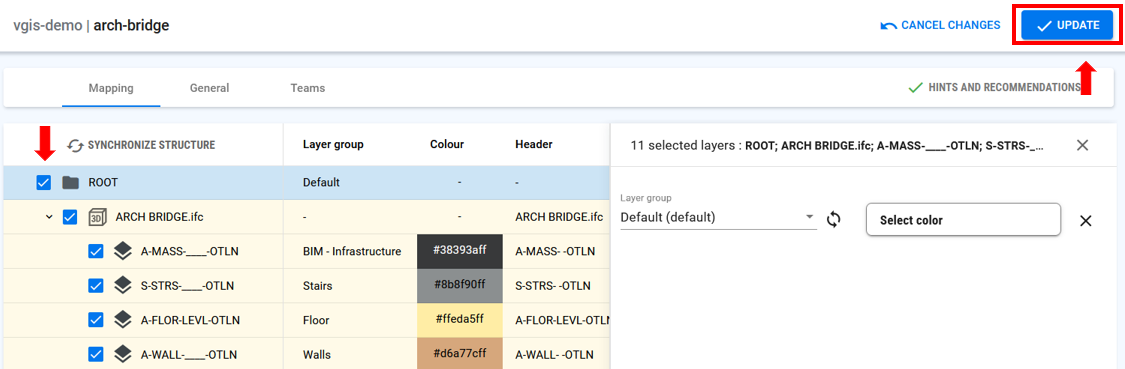This screenshot has width=1125, height=369.
Task: Close the 11 selected layers panel
Action: (1083, 145)
